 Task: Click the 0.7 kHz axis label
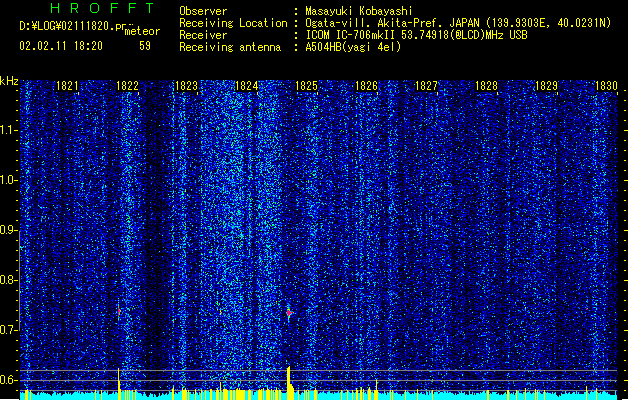8,330
